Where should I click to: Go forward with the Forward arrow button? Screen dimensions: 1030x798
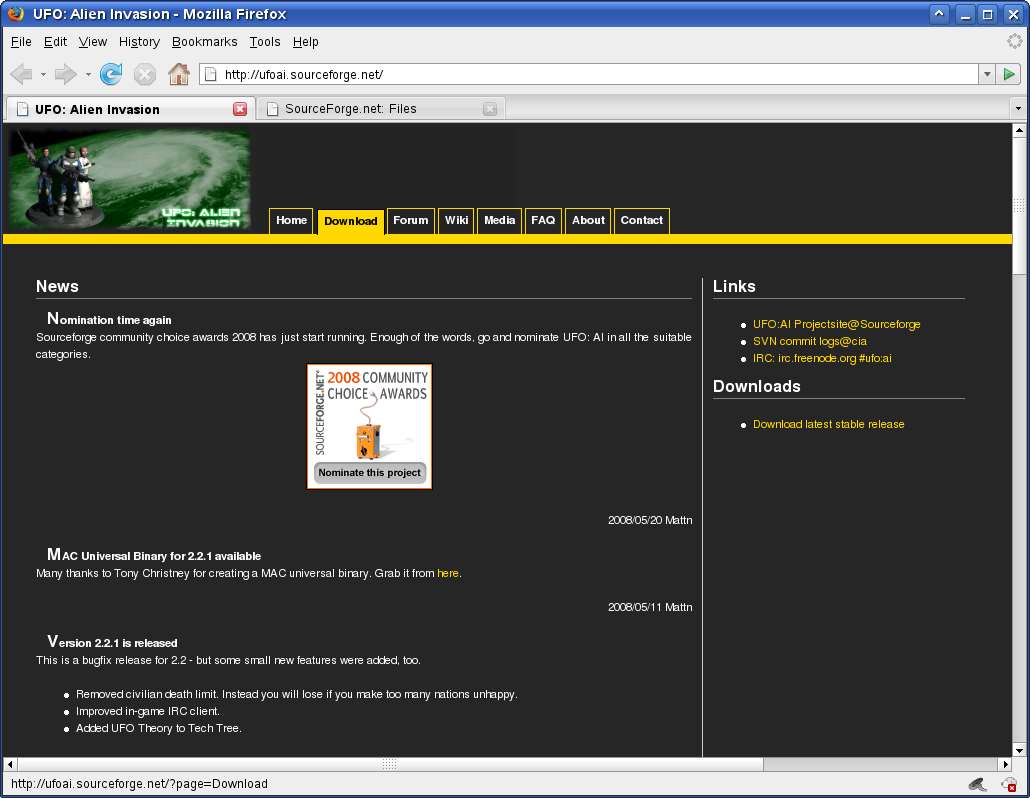[65, 74]
